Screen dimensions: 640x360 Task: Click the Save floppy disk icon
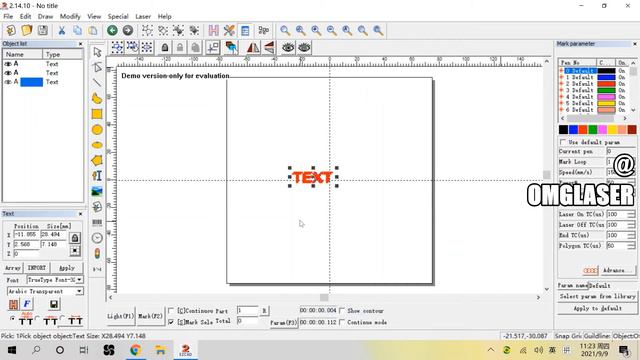tap(42, 30)
